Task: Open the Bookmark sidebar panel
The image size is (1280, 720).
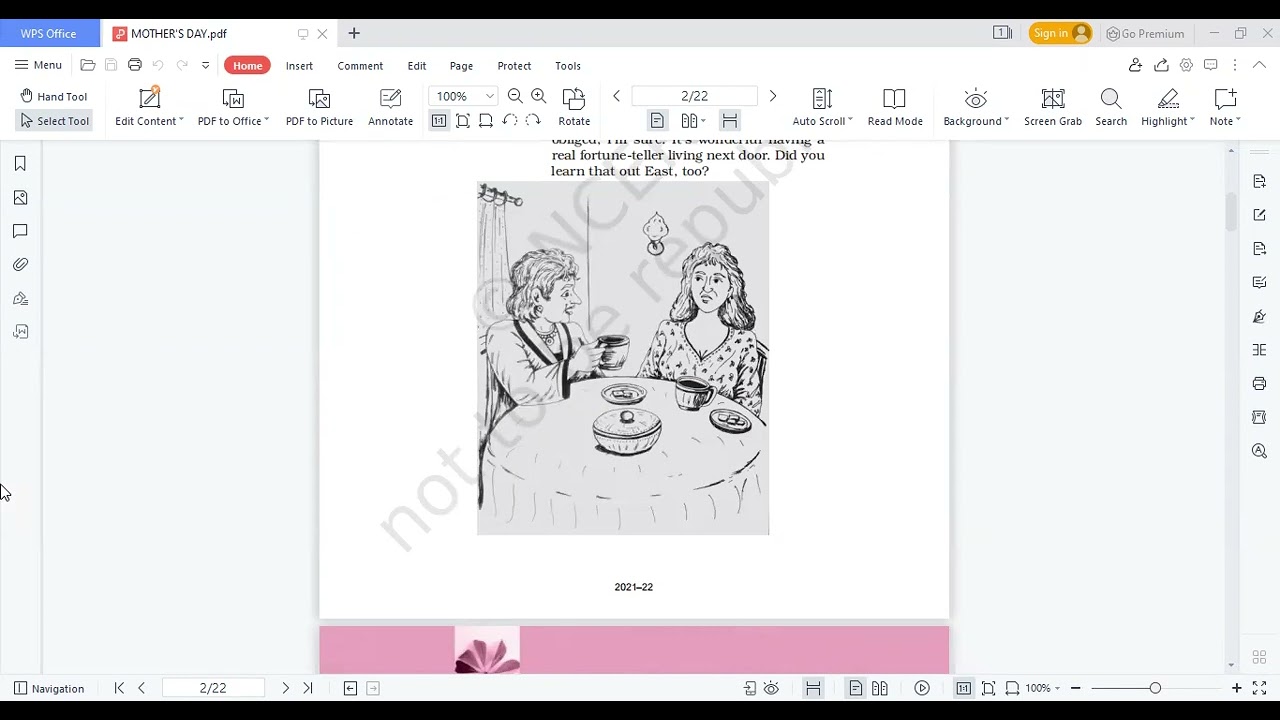Action: 20,164
